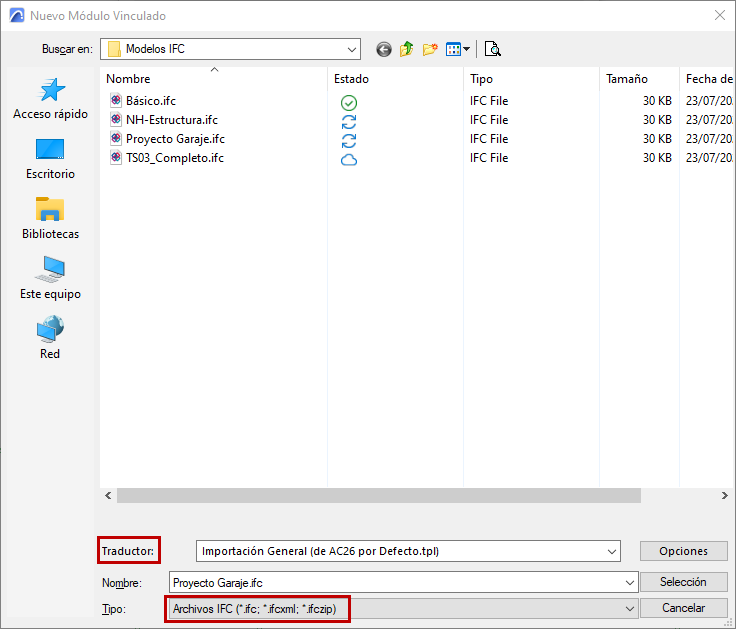The image size is (736, 629).
Task: Go back using the round arrow icon
Action: click(x=383, y=49)
